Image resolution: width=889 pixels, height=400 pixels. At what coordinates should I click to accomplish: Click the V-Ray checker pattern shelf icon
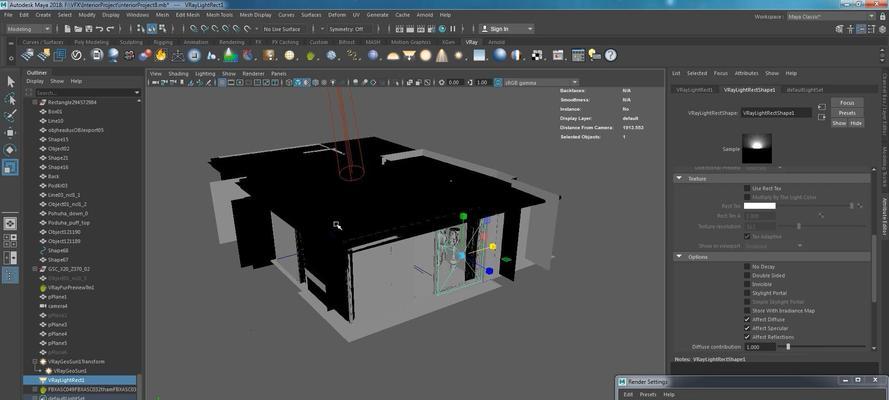tap(537, 55)
